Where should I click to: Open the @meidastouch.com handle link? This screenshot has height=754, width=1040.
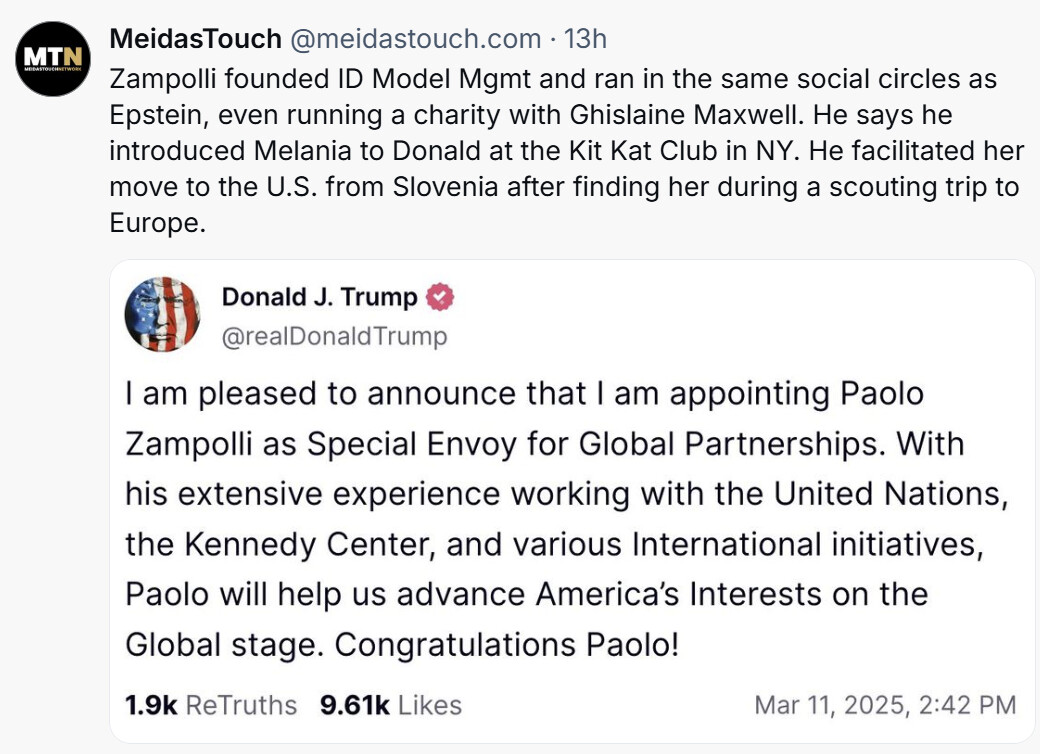click(x=416, y=39)
